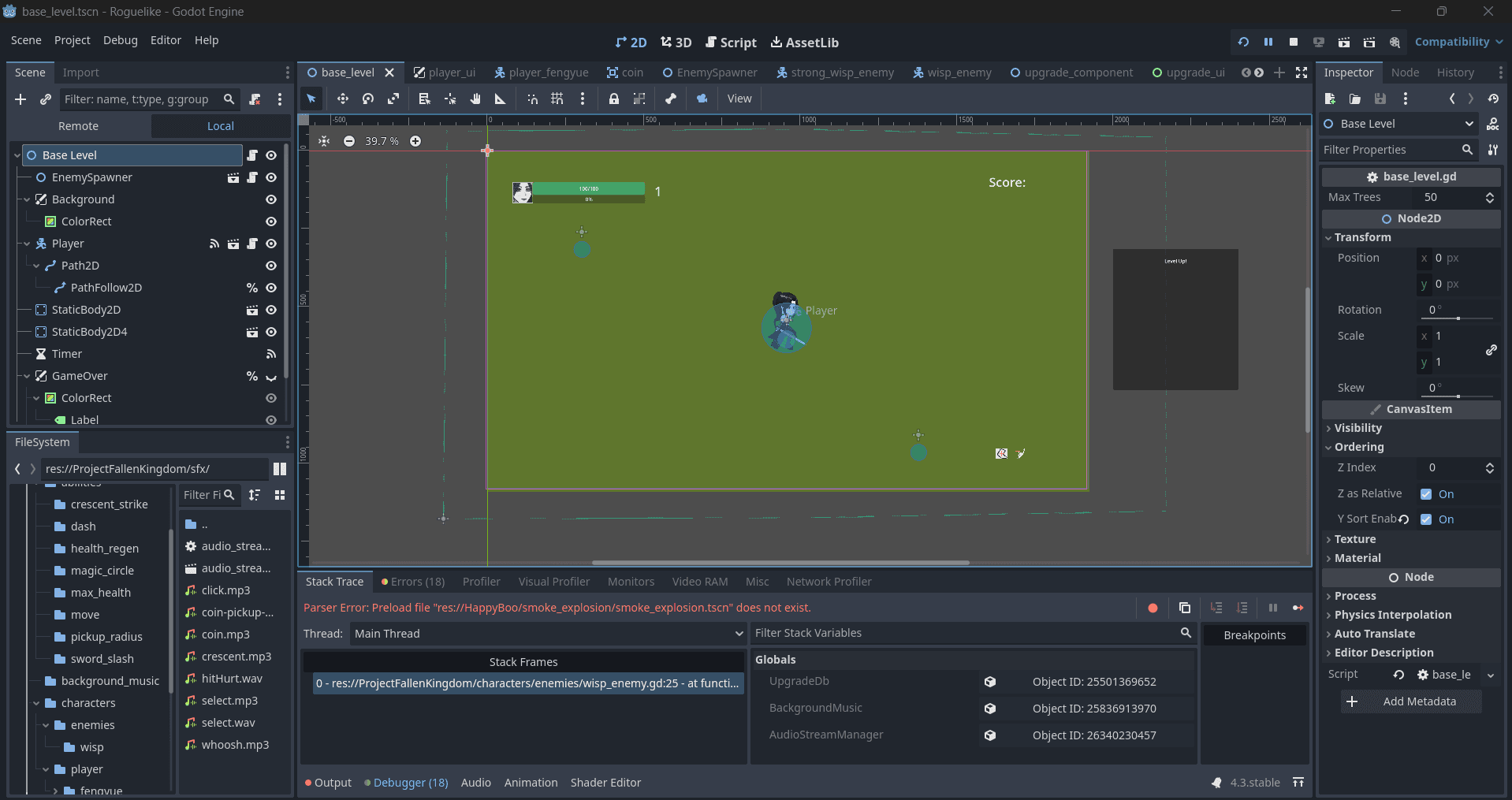Screen dimensions: 1512x800
Task: Stop the running project
Action: click(1293, 42)
